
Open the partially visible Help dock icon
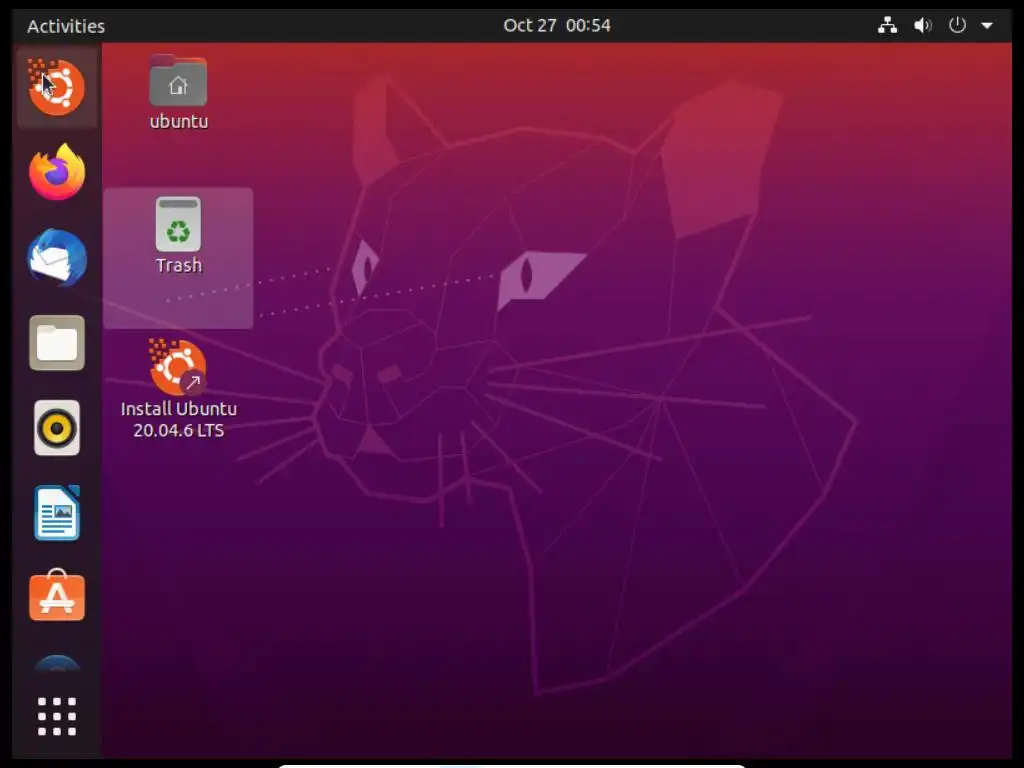click(57, 663)
